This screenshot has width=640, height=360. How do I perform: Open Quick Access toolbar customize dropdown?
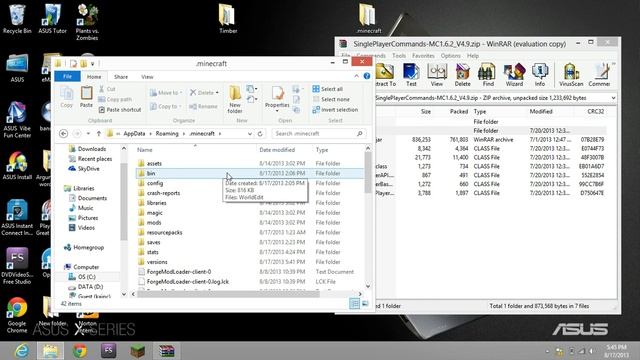pyautogui.click(x=93, y=64)
